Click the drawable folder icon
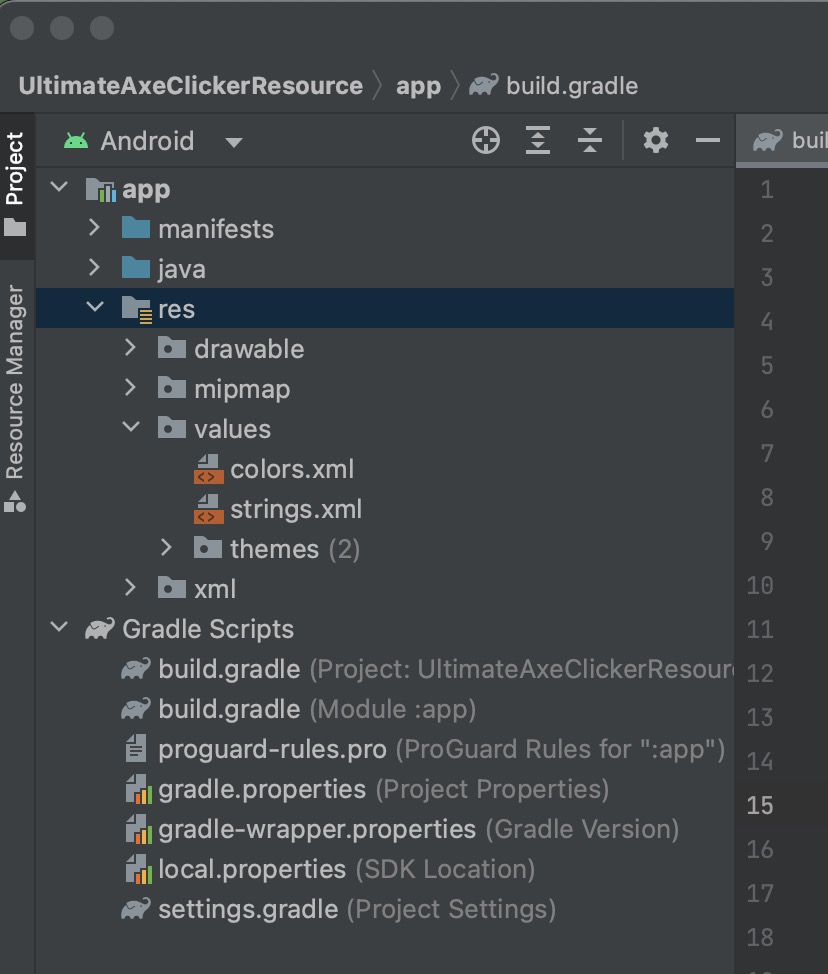The height and width of the screenshot is (974, 828). tap(172, 348)
